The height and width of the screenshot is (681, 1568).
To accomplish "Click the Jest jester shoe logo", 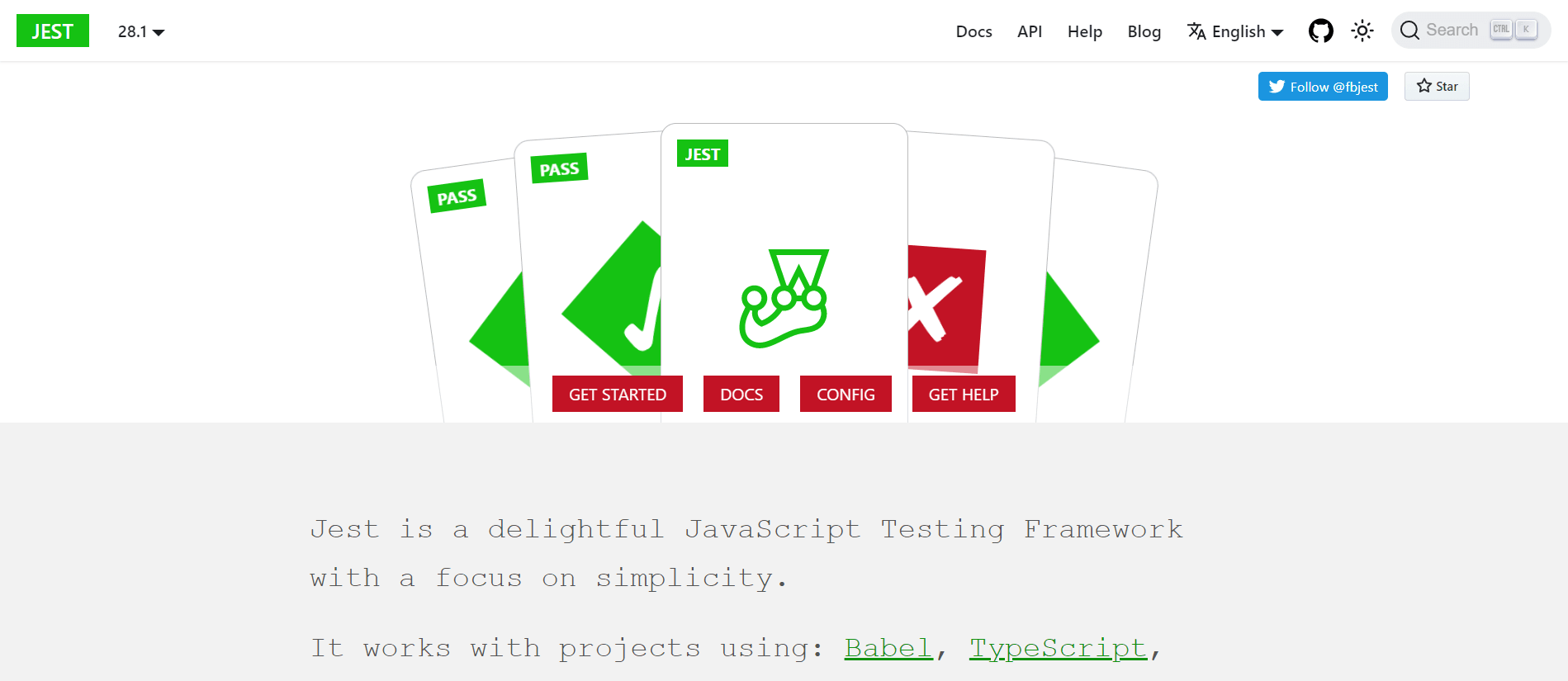I will click(x=784, y=298).
